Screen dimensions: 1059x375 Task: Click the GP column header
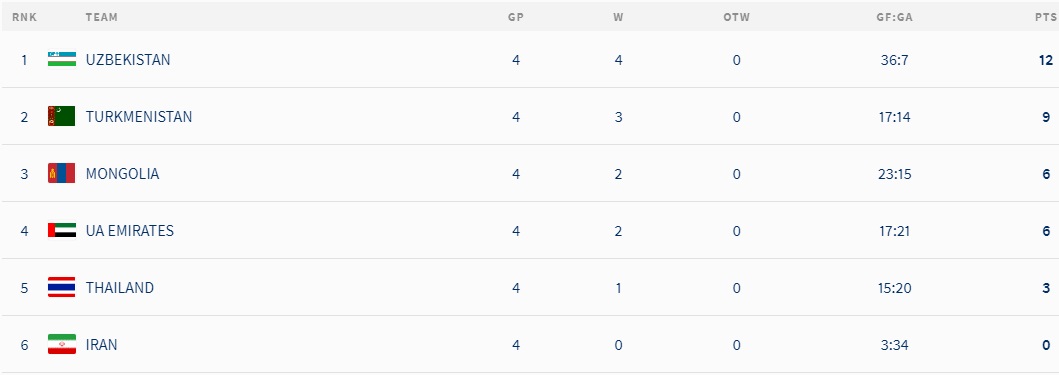tap(516, 18)
